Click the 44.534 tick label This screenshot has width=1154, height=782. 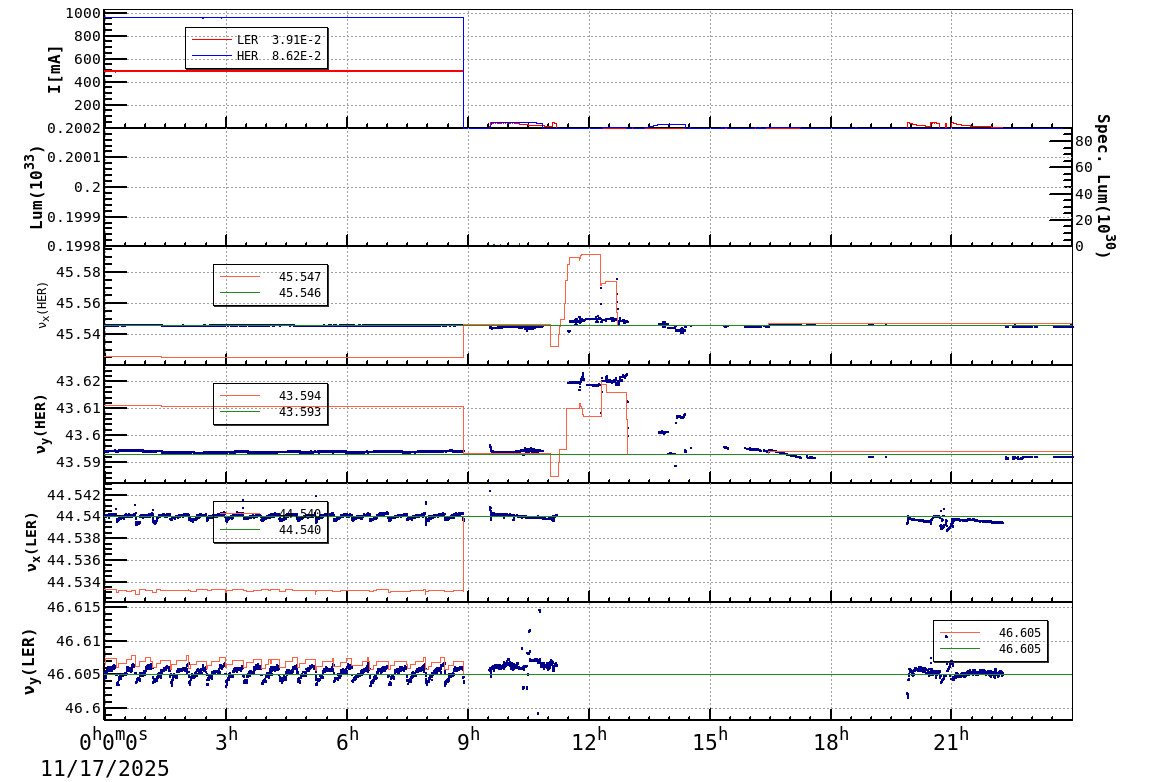tap(74, 583)
